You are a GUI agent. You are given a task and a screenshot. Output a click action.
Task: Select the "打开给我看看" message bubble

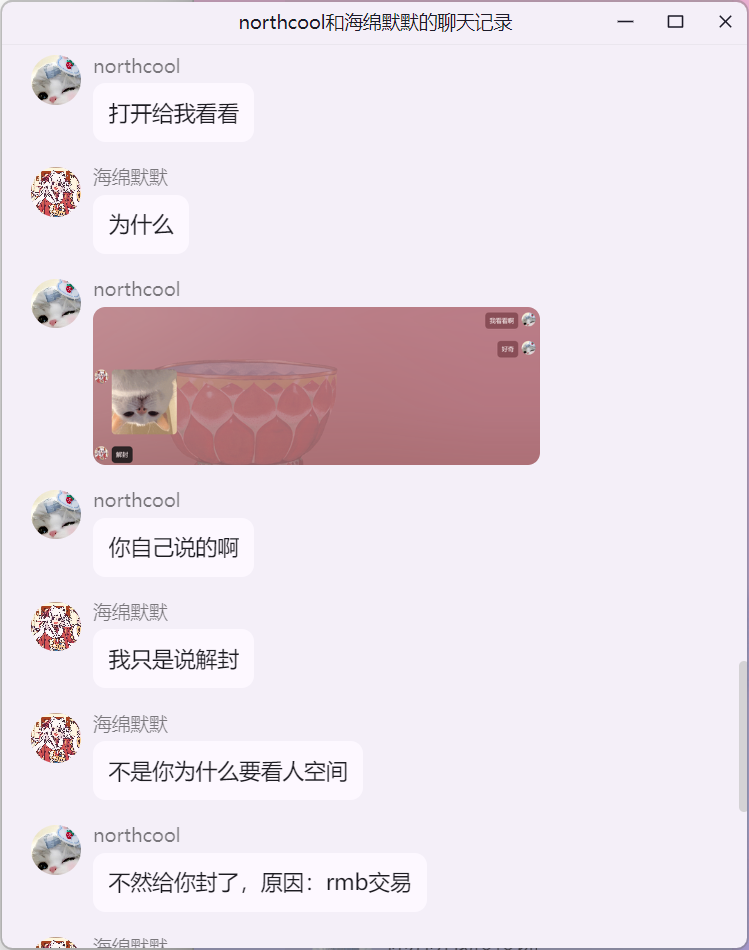tap(173, 113)
